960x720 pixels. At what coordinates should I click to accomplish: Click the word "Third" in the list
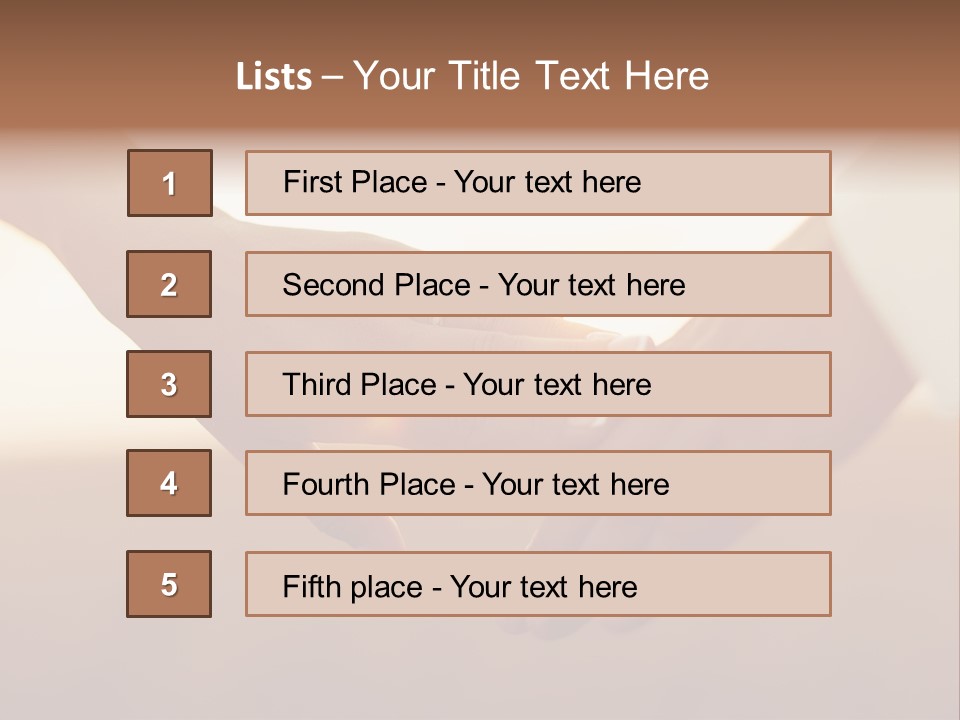pyautogui.click(x=320, y=385)
